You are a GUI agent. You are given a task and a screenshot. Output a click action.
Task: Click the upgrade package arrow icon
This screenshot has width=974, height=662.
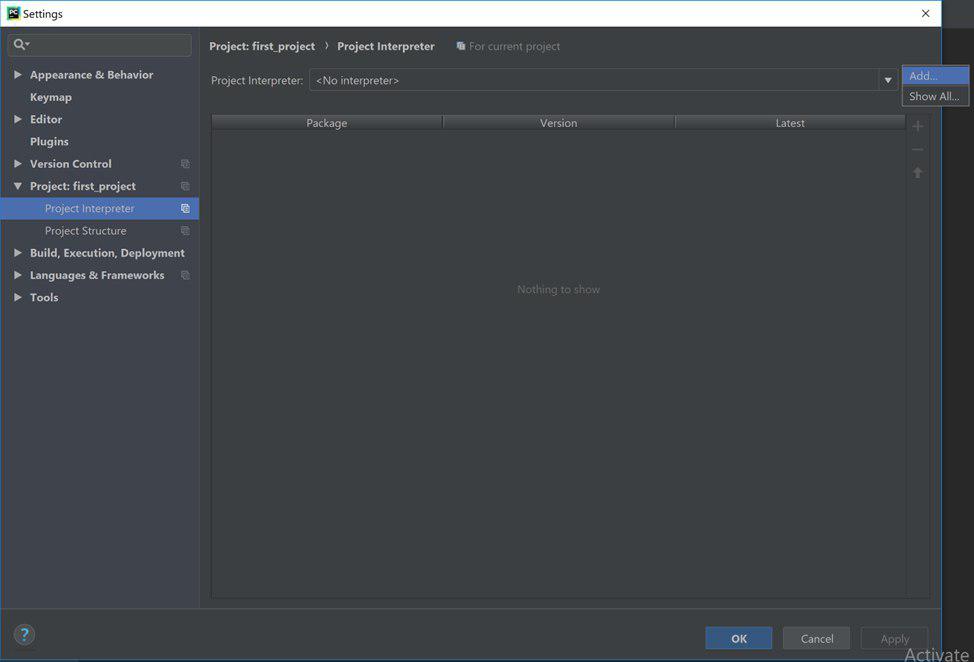[918, 173]
